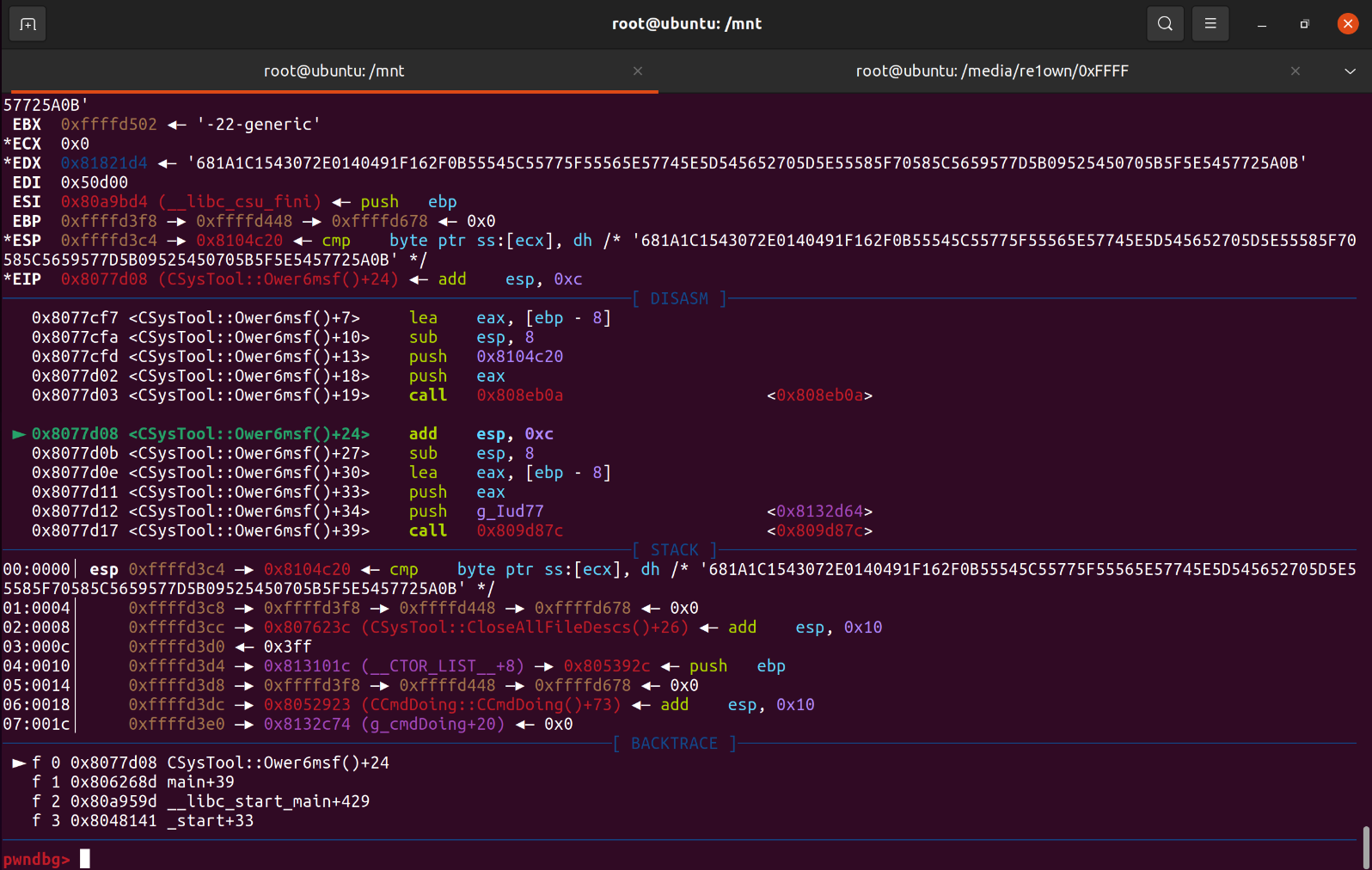Click the __libc_csu_fini symbol
This screenshot has width=1372, height=870.
pyautogui.click(x=240, y=201)
